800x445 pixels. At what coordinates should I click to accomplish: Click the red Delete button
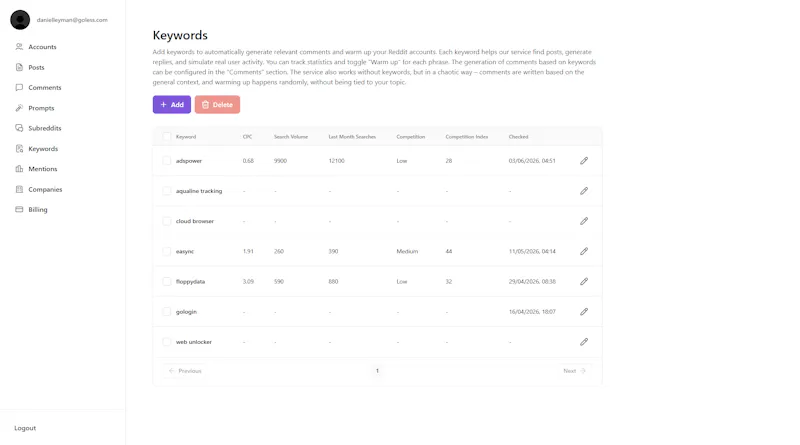click(x=217, y=105)
